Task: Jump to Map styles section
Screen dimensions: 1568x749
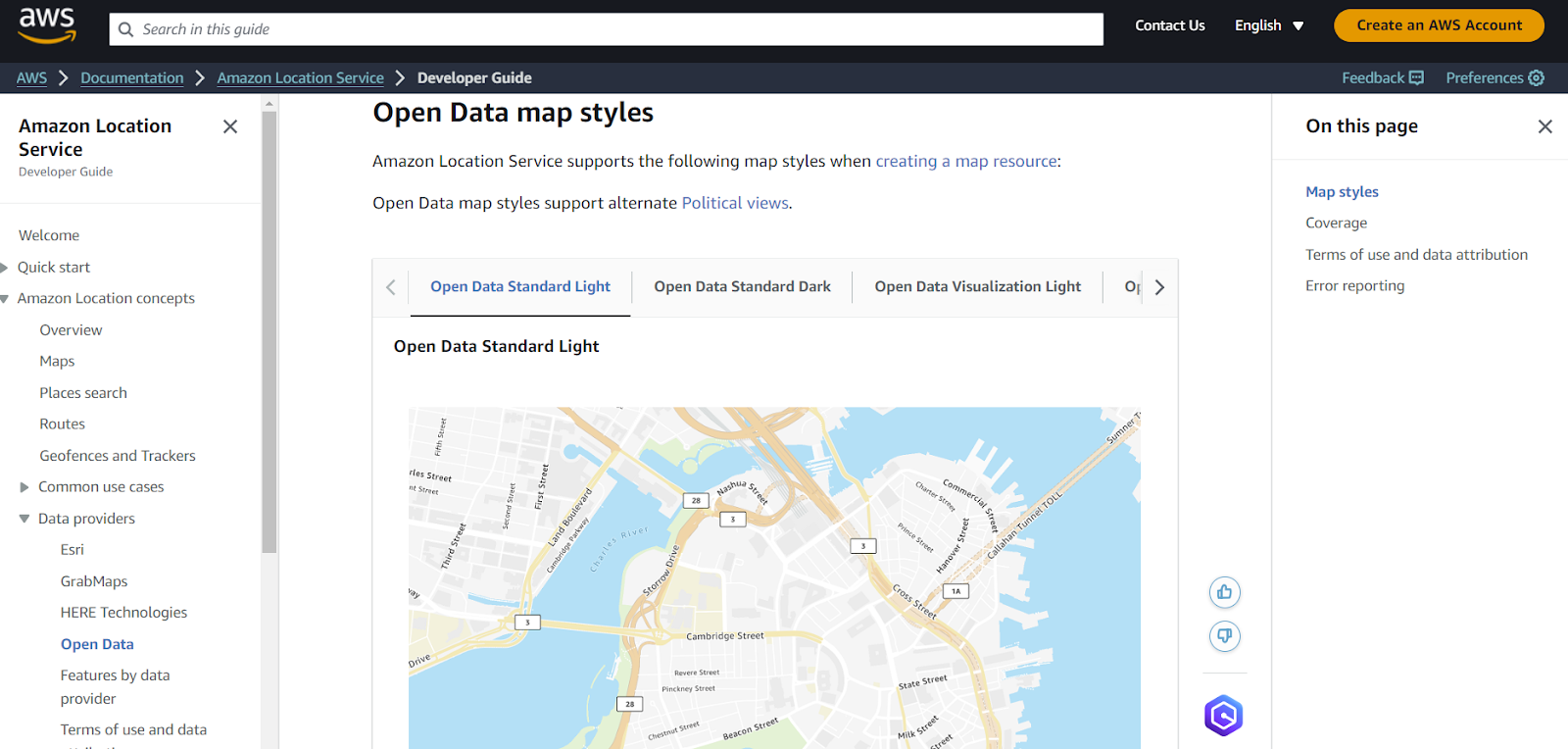Action: 1342,192
